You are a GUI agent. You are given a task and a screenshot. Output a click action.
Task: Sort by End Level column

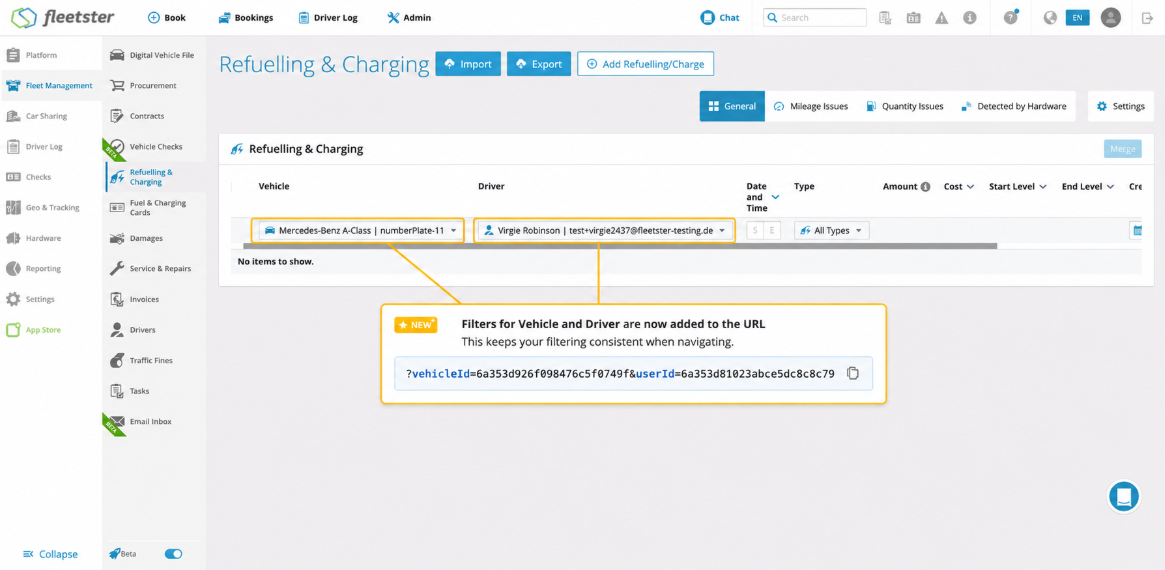[1088, 187]
